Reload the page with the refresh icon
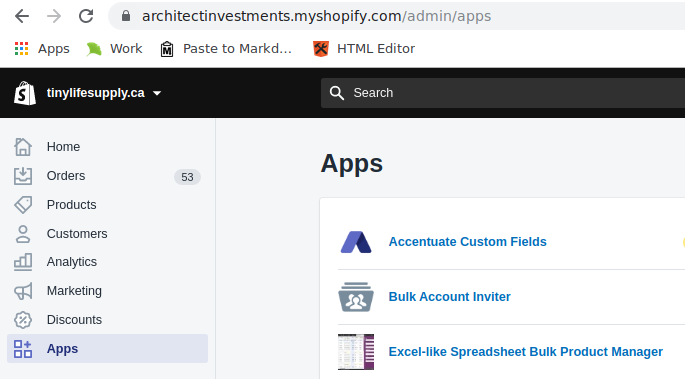Image resolution: width=685 pixels, height=379 pixels. 86,16
